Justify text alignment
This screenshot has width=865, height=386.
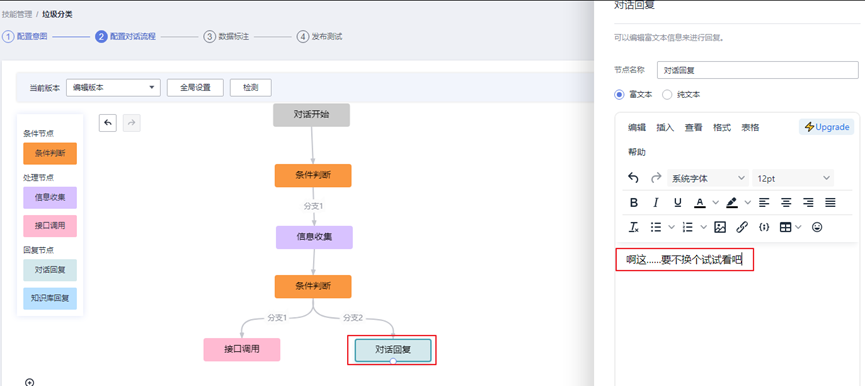[830, 202]
